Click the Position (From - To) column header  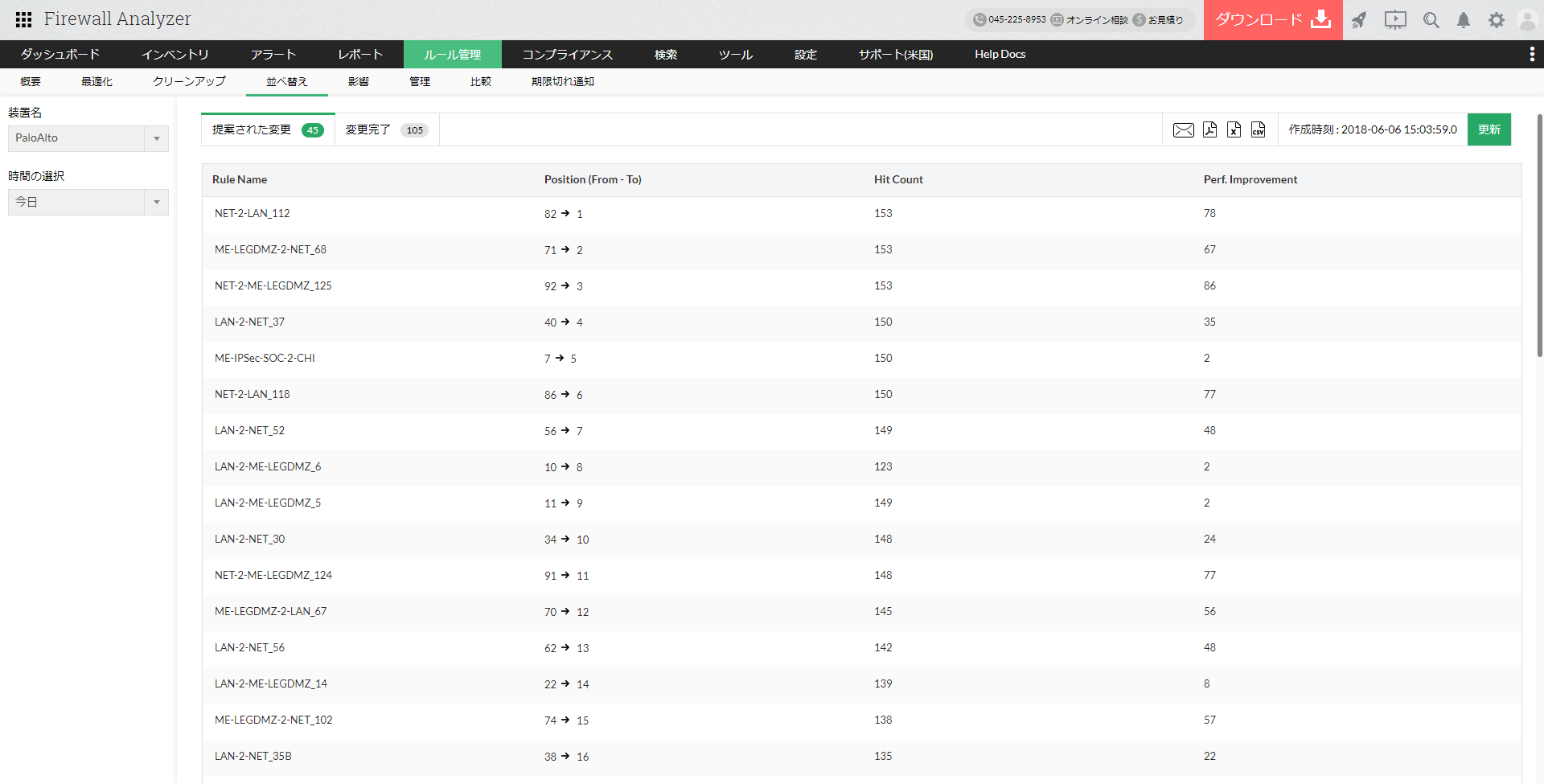593,179
